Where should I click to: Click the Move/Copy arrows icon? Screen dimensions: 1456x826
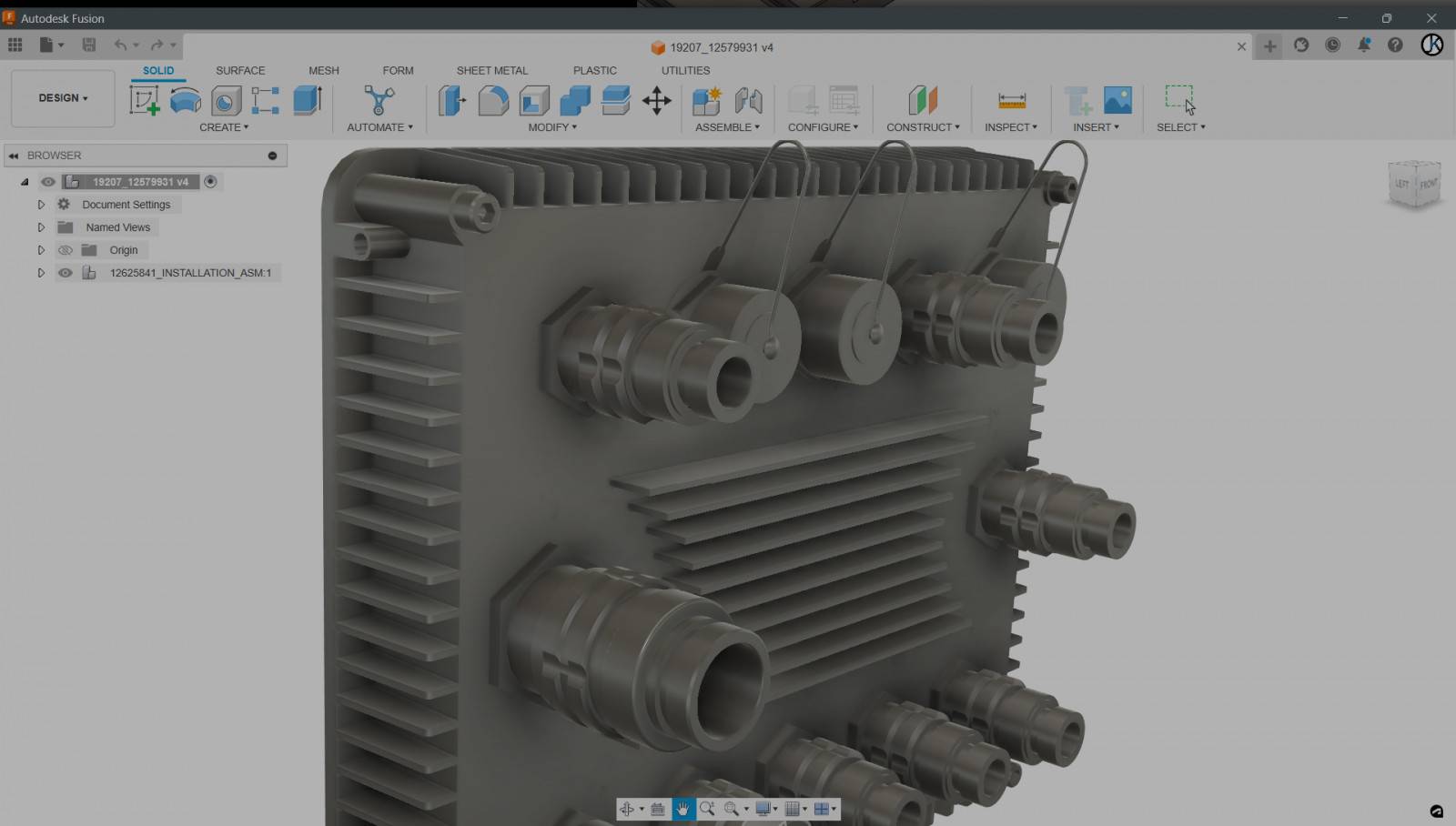656,100
